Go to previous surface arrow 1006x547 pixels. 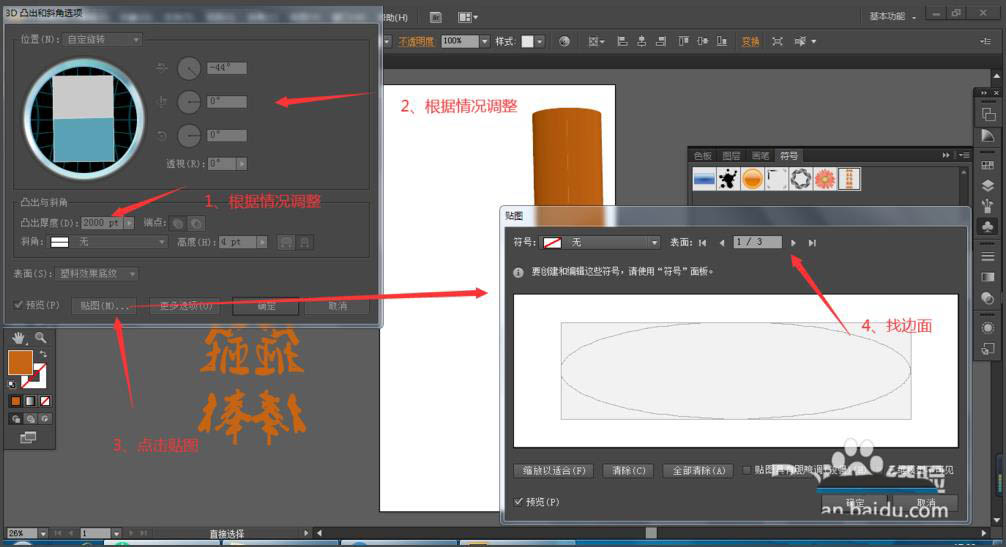coord(722,243)
